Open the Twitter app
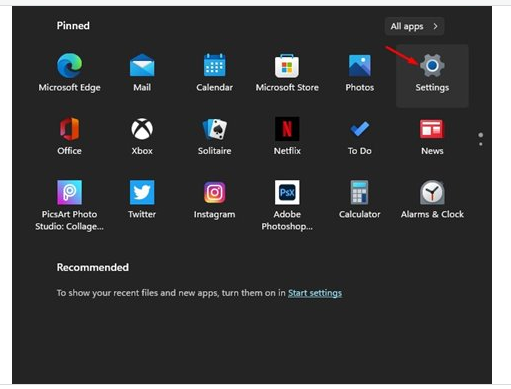Viewport: 511px width, 389px height. pos(142,199)
